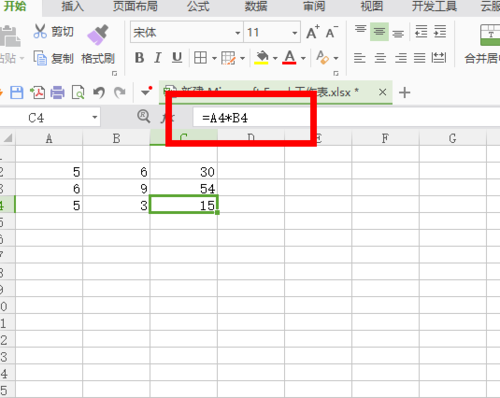Select column A header
500x398 pixels.
click(49, 138)
